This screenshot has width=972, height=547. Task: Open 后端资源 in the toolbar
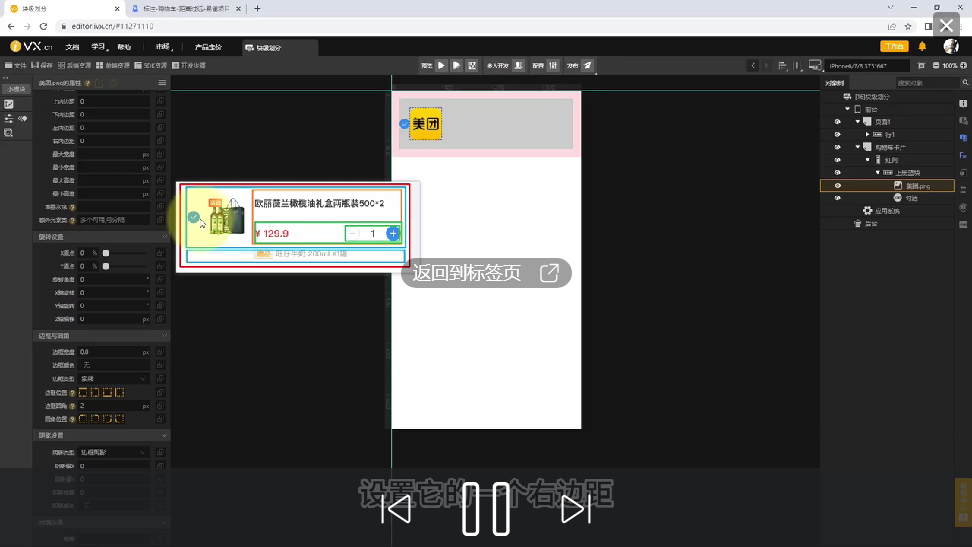pyautogui.click(x=74, y=65)
